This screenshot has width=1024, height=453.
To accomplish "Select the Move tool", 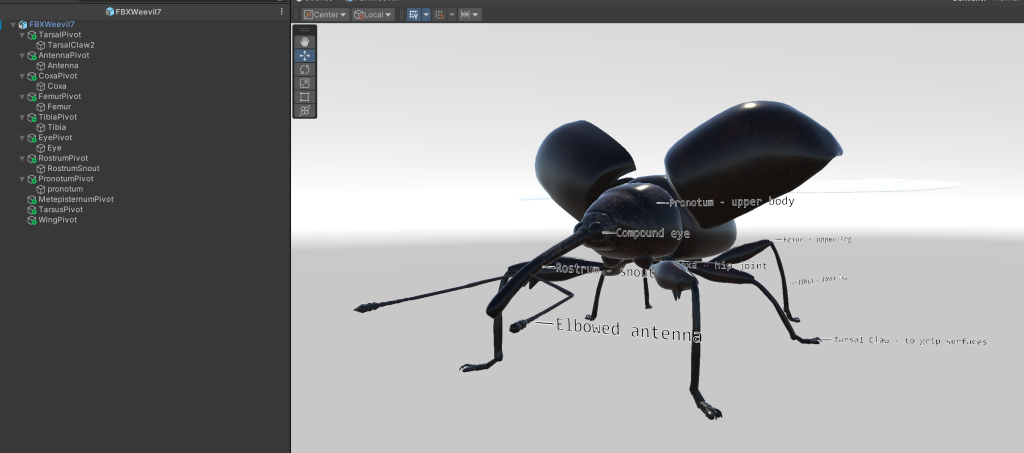I will [305, 56].
